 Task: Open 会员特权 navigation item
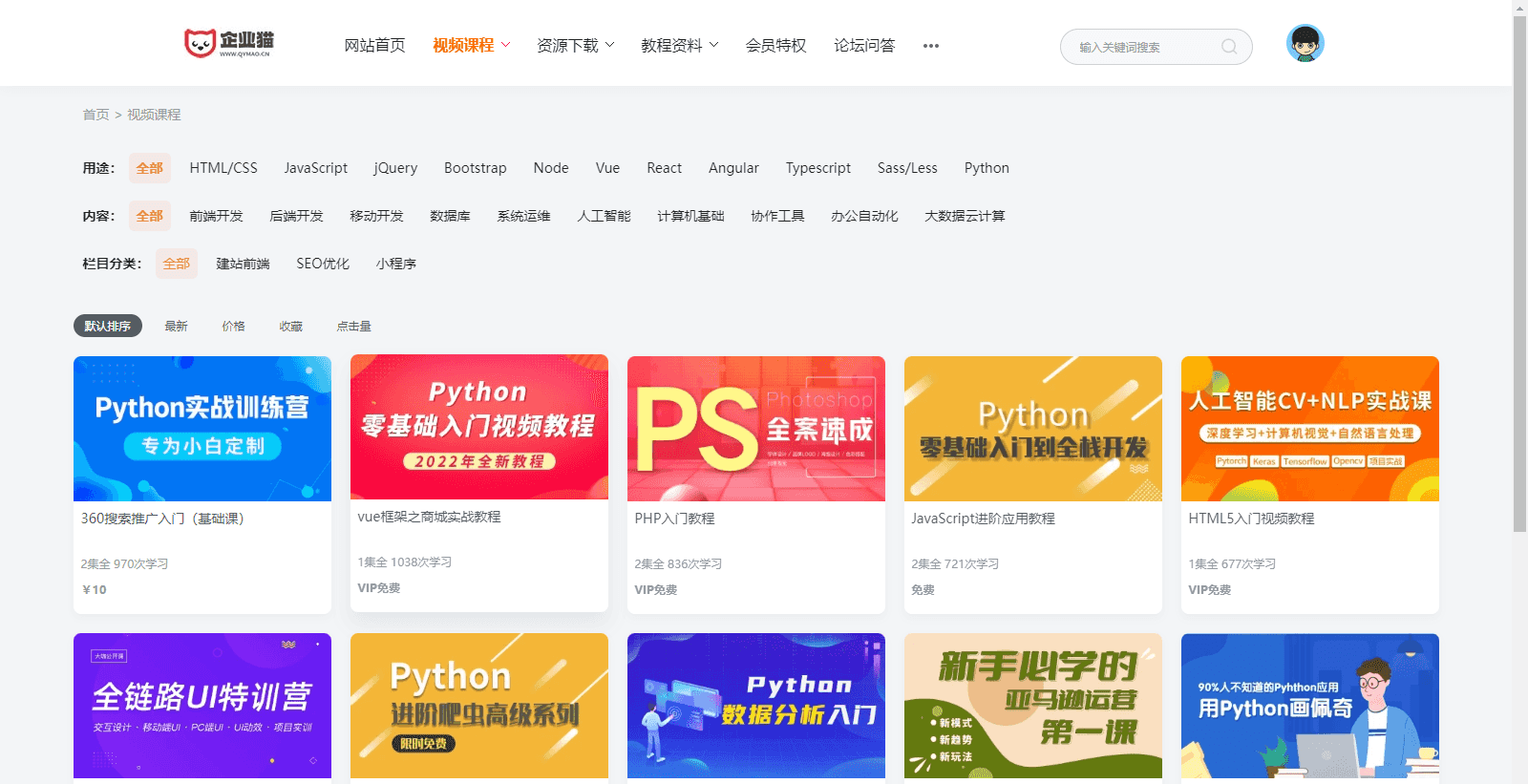pos(776,45)
